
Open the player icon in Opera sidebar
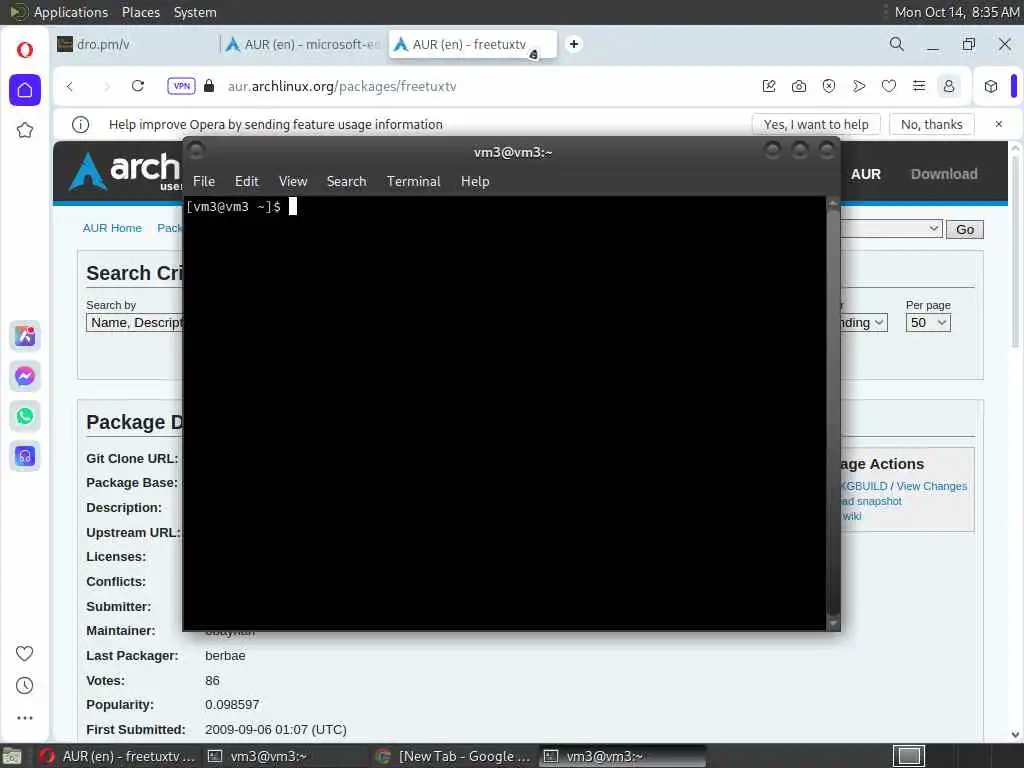[x=25, y=456]
